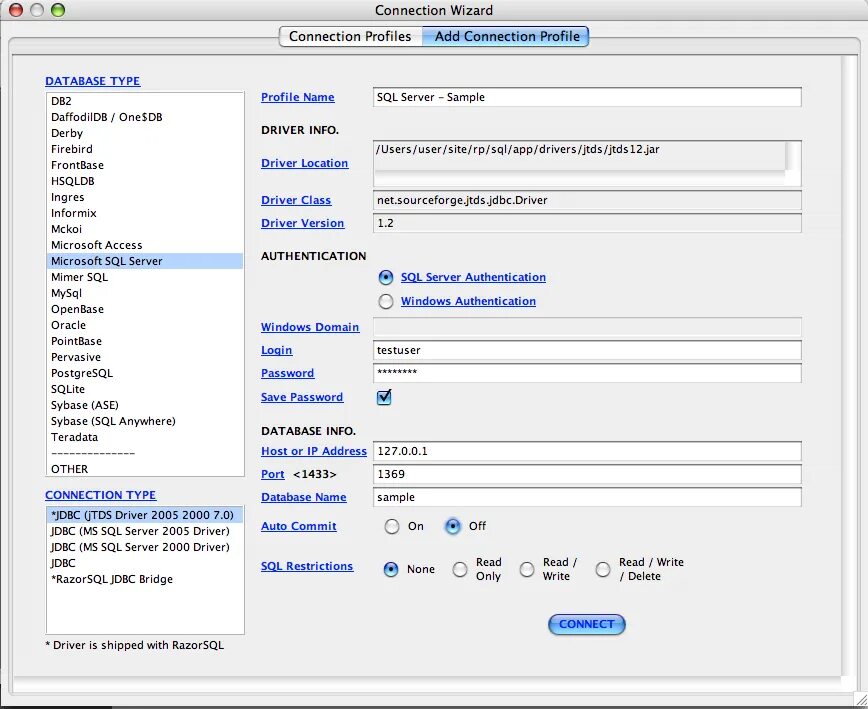The width and height of the screenshot is (868, 709).
Task: Click the Driver Location link
Action: pos(304,163)
